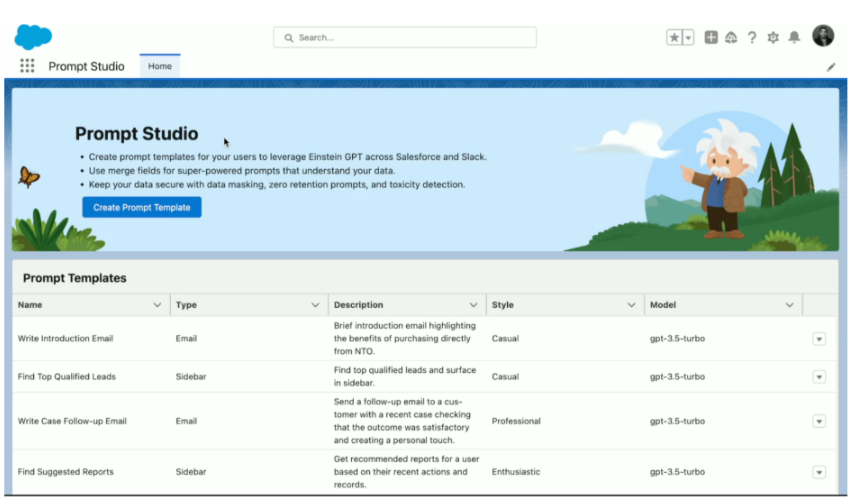The width and height of the screenshot is (853, 499).
Task: Open the Setup gear icon
Action: 773,38
